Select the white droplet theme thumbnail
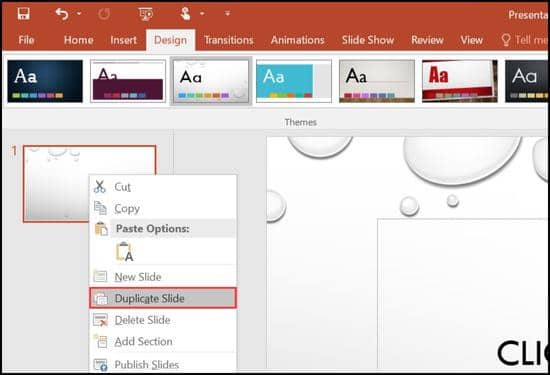Screen dimensions: 550x375 (x=211, y=81)
